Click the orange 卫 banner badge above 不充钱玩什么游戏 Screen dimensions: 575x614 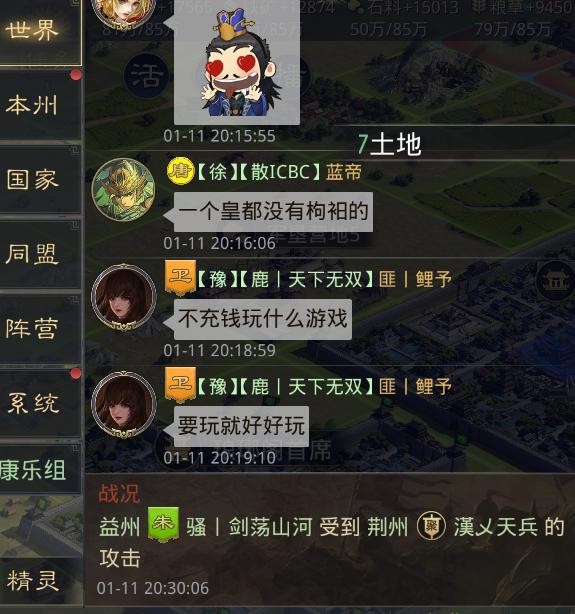[180, 278]
